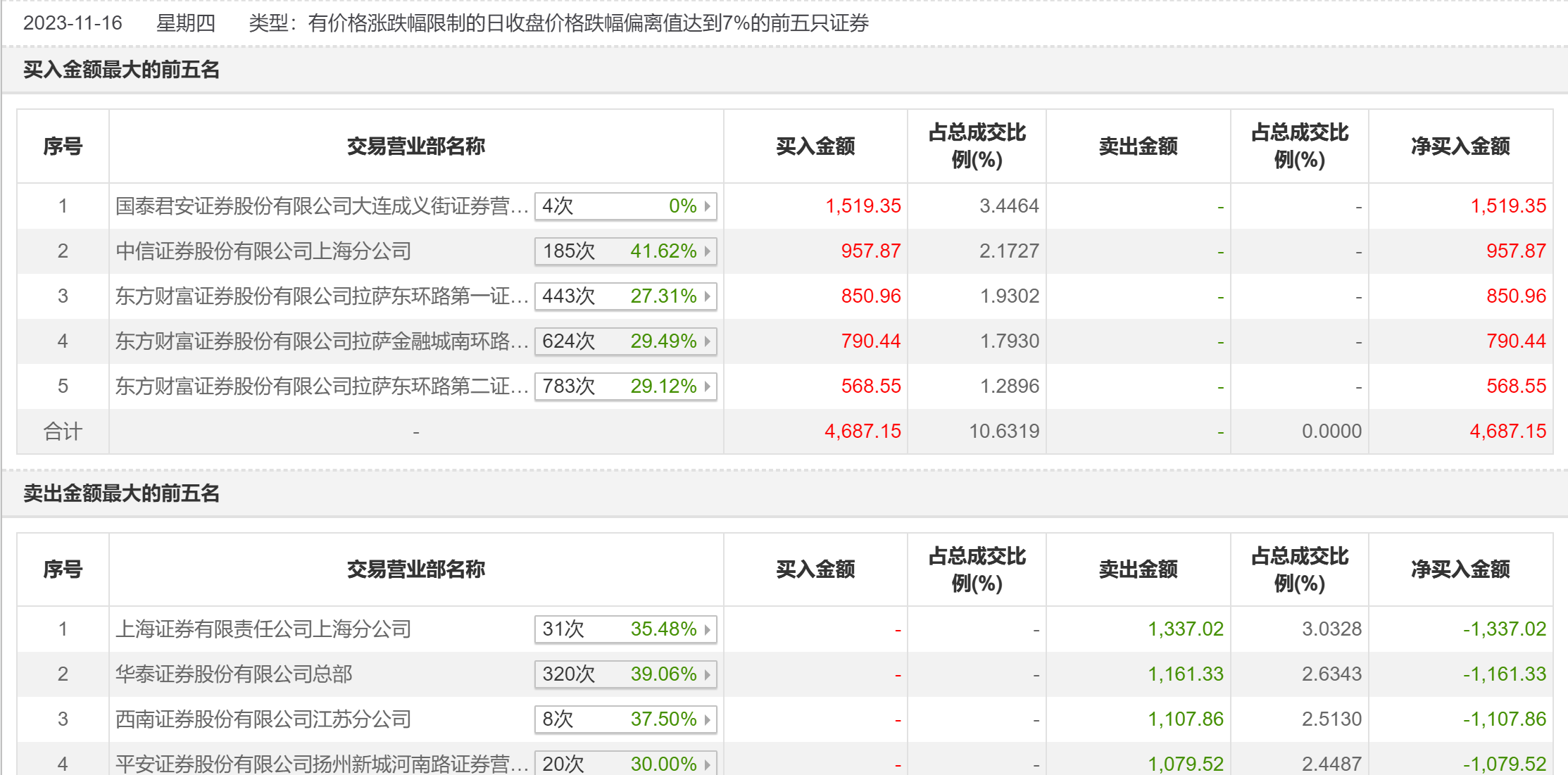Click arrow beside 中信证券 185次 41.62%
The image size is (1568, 775).
click(707, 251)
